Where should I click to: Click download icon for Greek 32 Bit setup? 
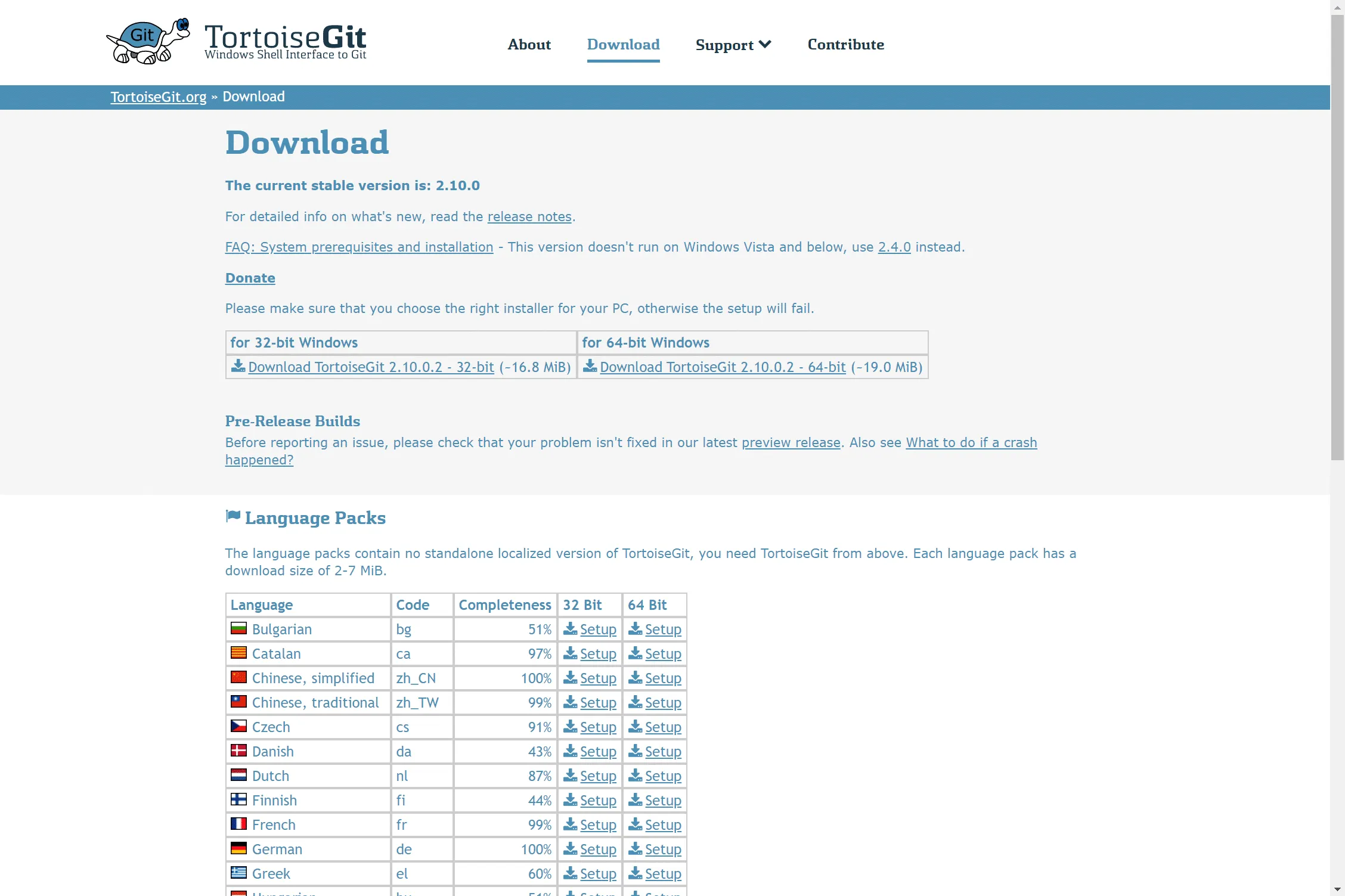click(571, 873)
